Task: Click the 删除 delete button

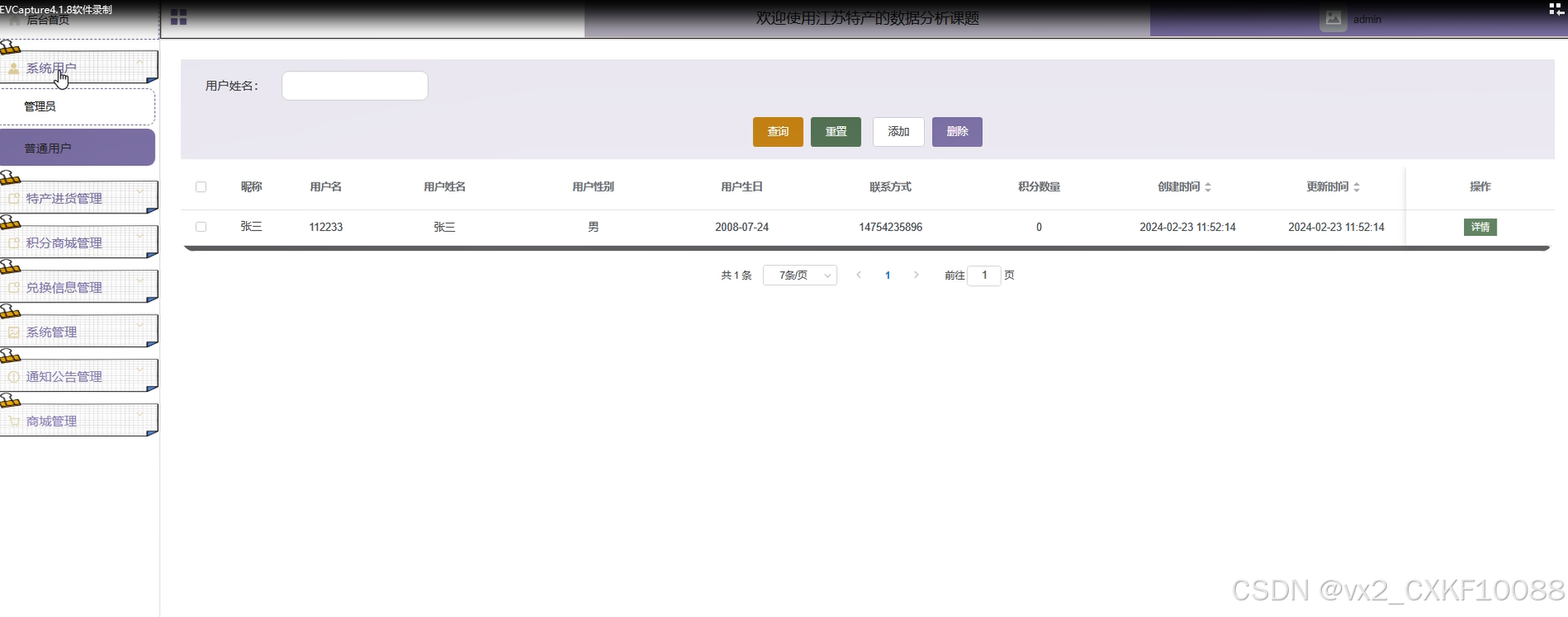Action: pyautogui.click(x=957, y=131)
